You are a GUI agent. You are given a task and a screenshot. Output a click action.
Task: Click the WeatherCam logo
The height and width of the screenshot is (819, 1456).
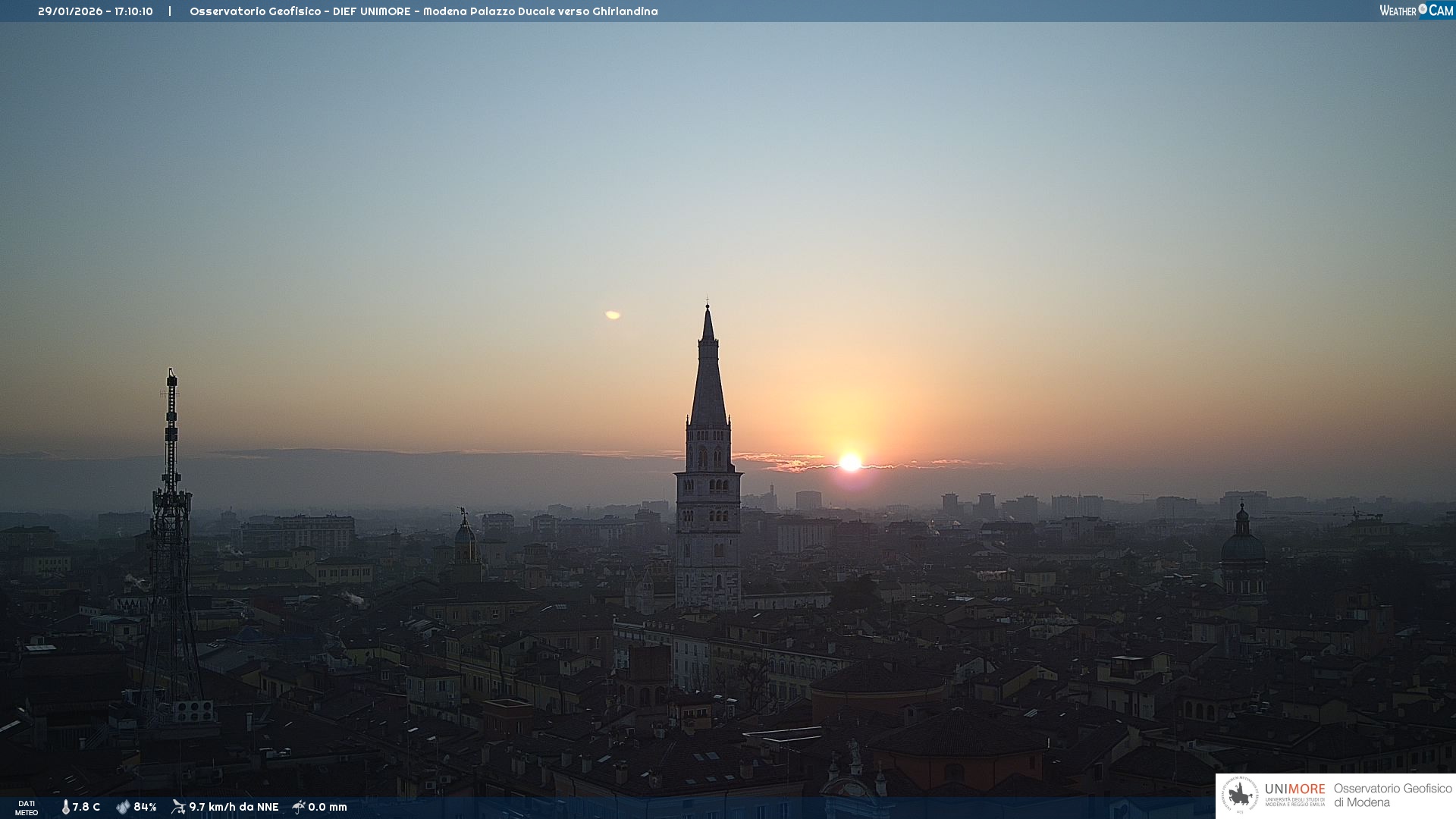[x=1416, y=11]
